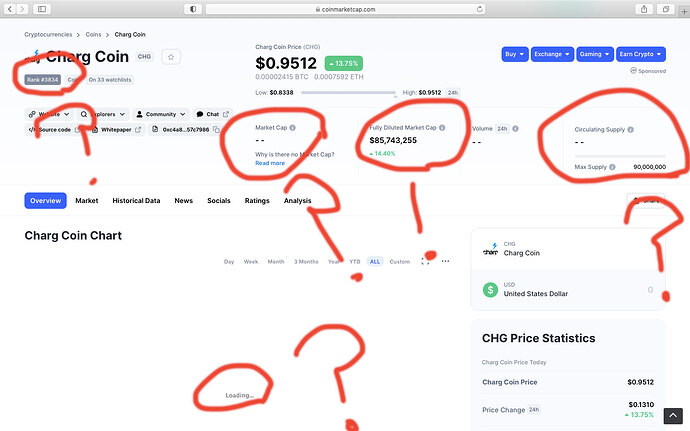Follow the Read more link under Market Cap

point(270,163)
